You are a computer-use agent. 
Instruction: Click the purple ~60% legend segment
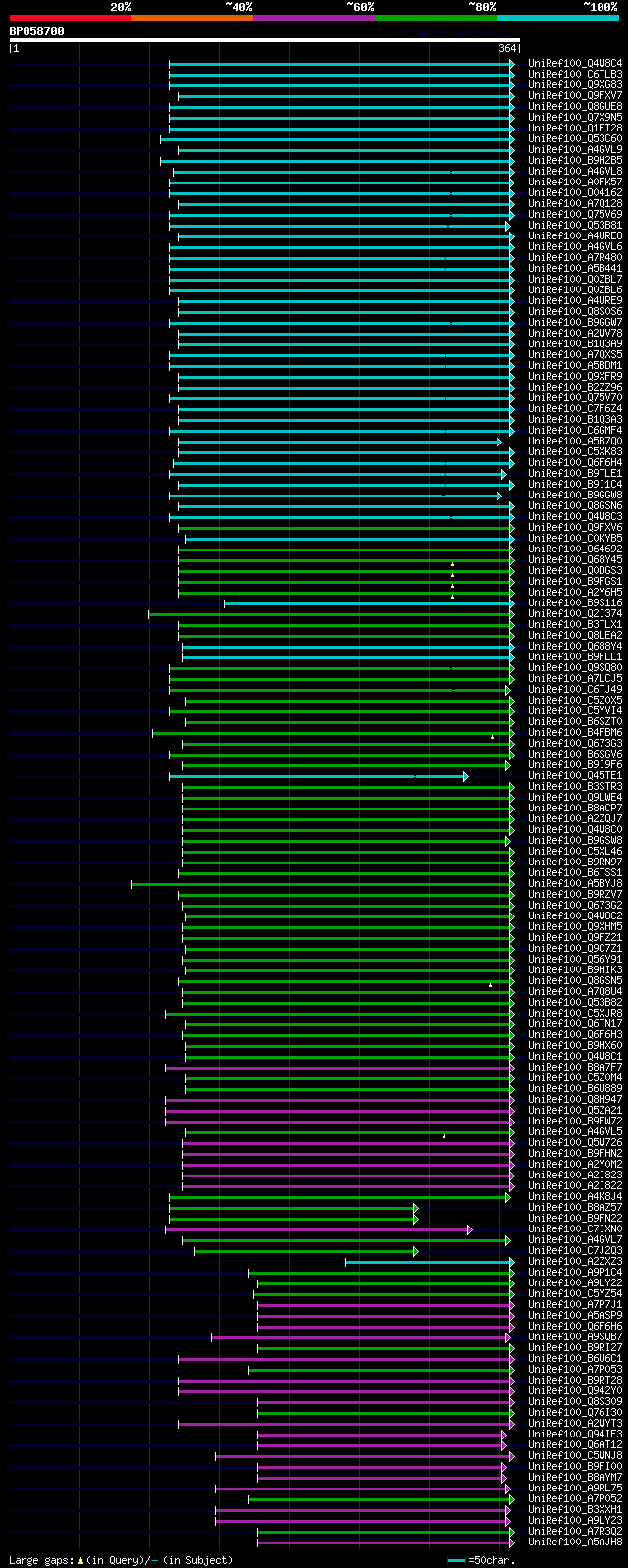pyautogui.click(x=314, y=17)
